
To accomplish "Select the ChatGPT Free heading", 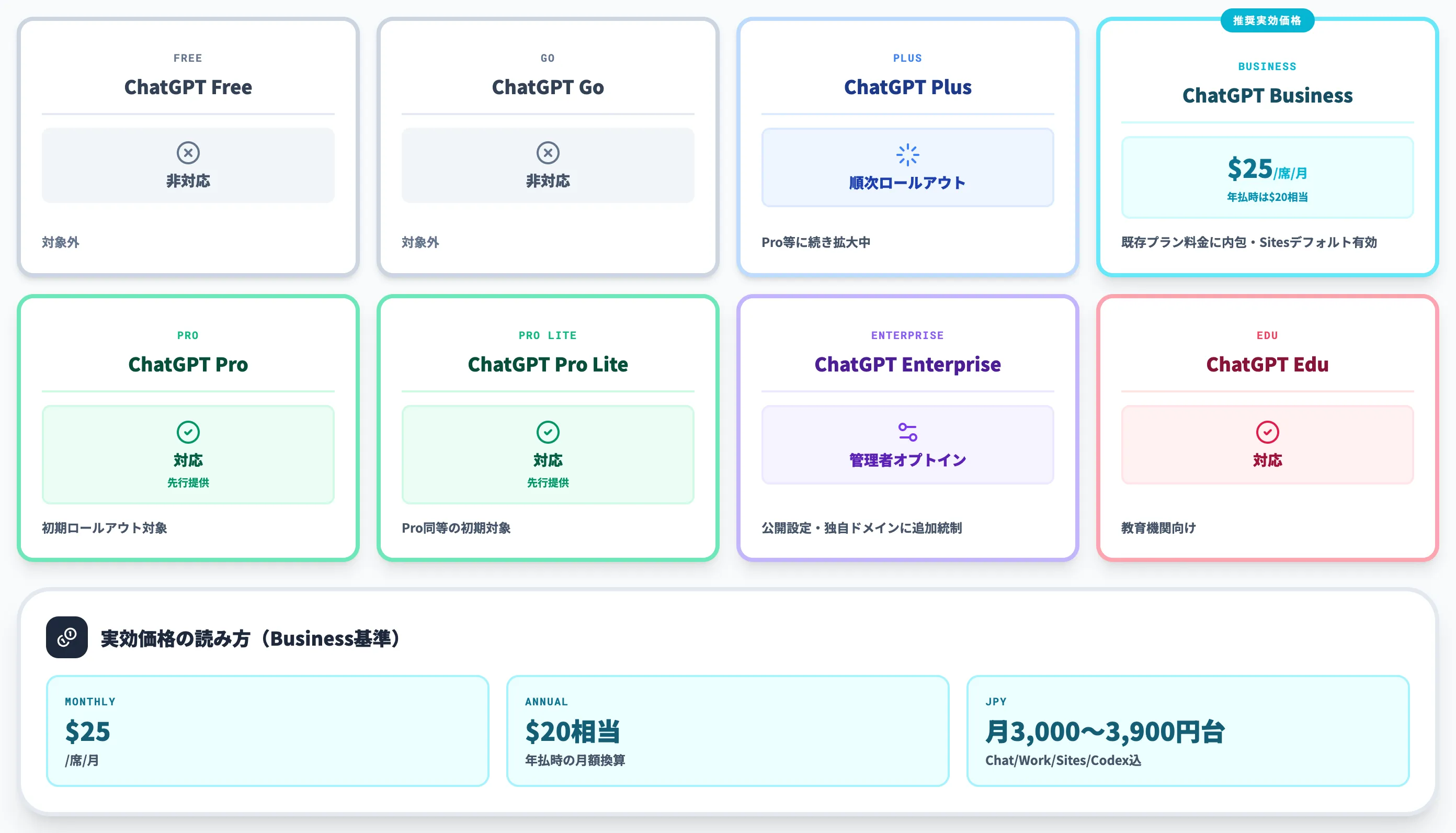I will click(188, 87).
